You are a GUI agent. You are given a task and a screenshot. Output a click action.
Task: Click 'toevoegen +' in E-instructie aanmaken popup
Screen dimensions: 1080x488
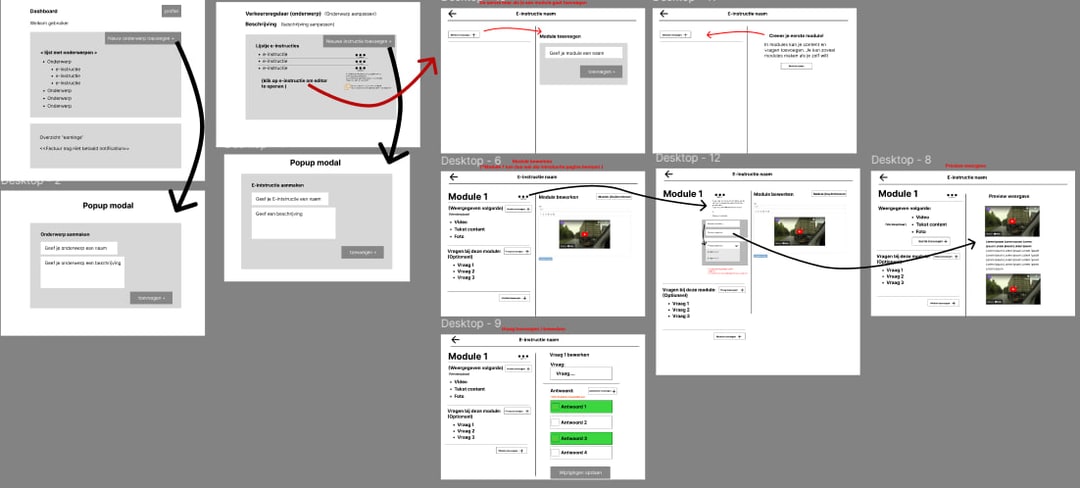tap(362, 253)
